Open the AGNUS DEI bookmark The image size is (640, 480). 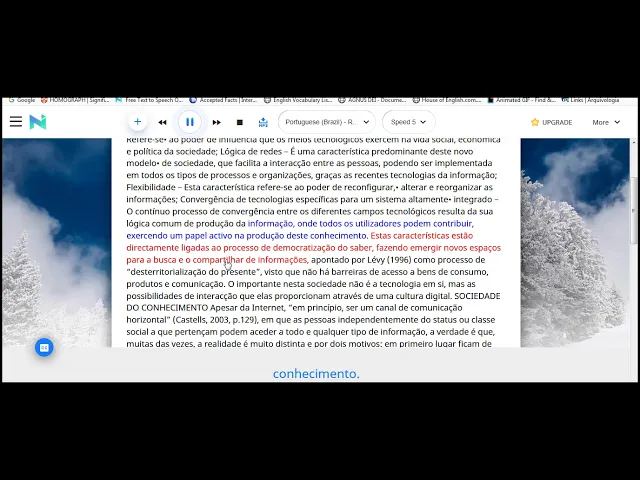[x=373, y=100]
